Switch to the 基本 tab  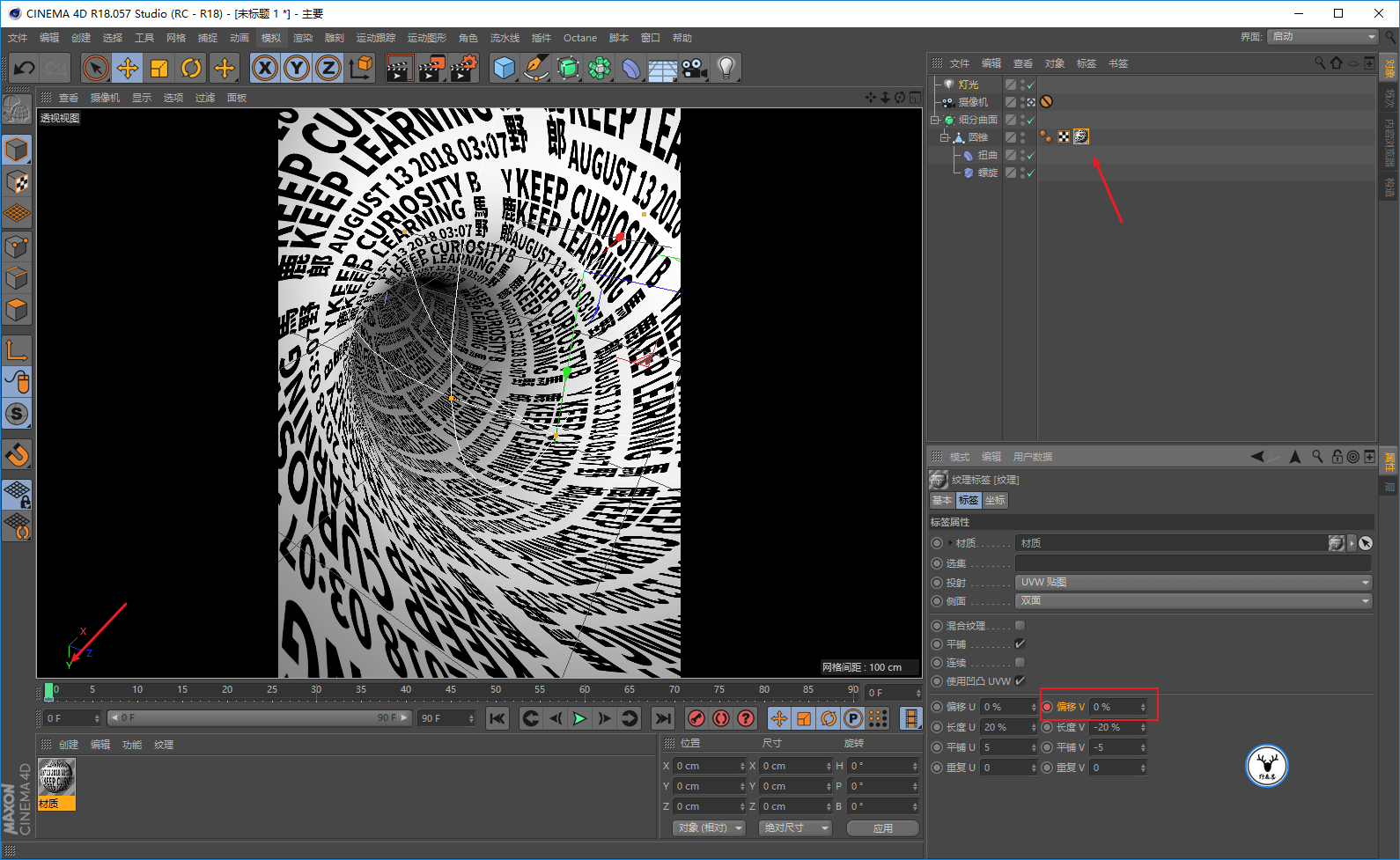point(942,500)
